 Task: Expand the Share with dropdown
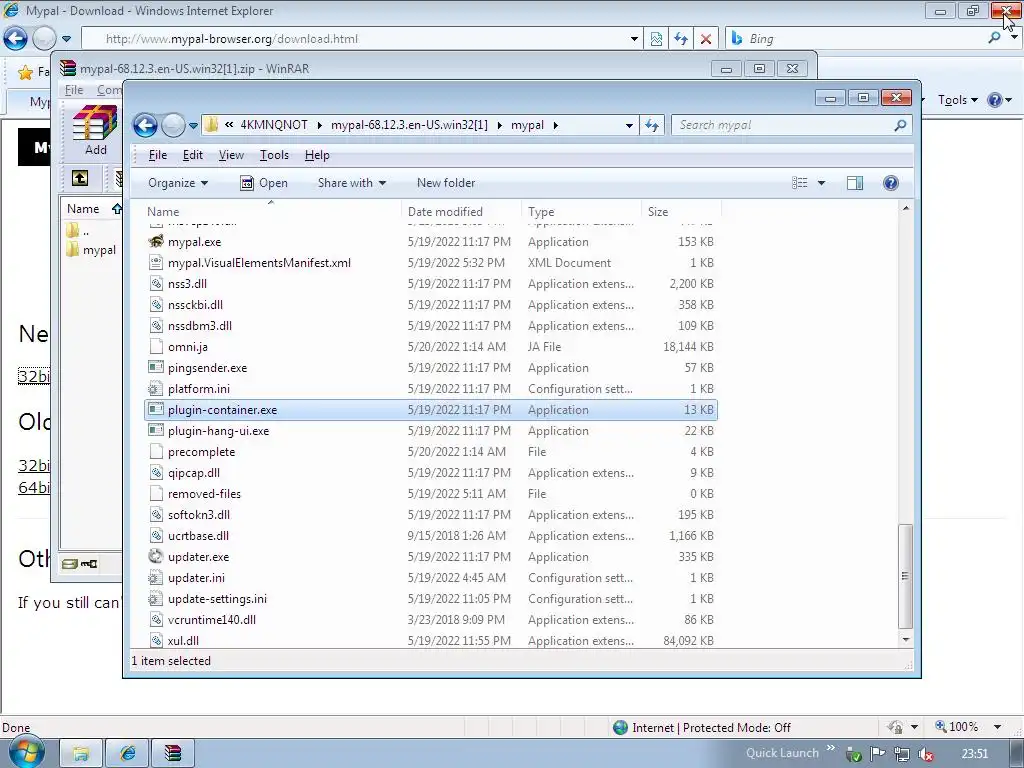point(351,183)
